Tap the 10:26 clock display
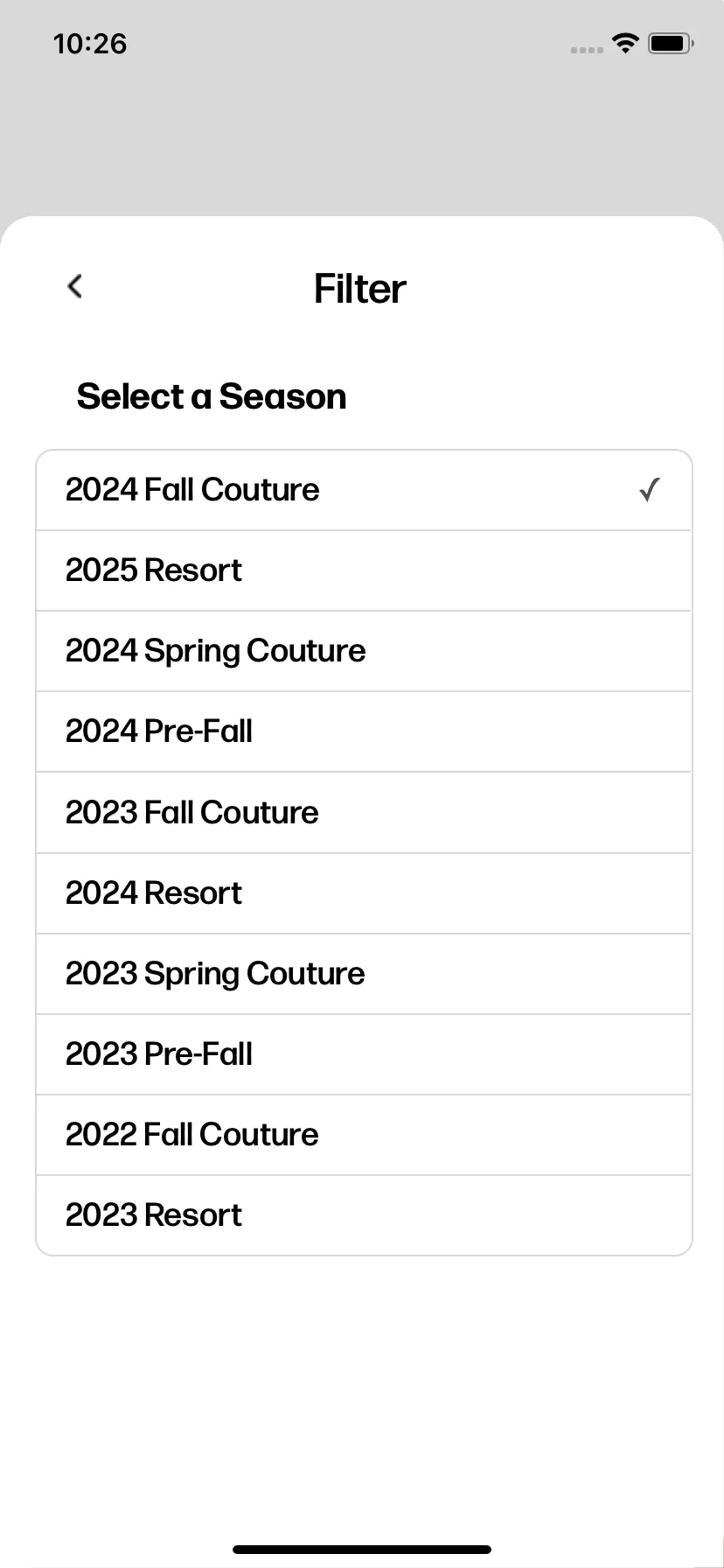This screenshot has width=724, height=1568. 90,44
